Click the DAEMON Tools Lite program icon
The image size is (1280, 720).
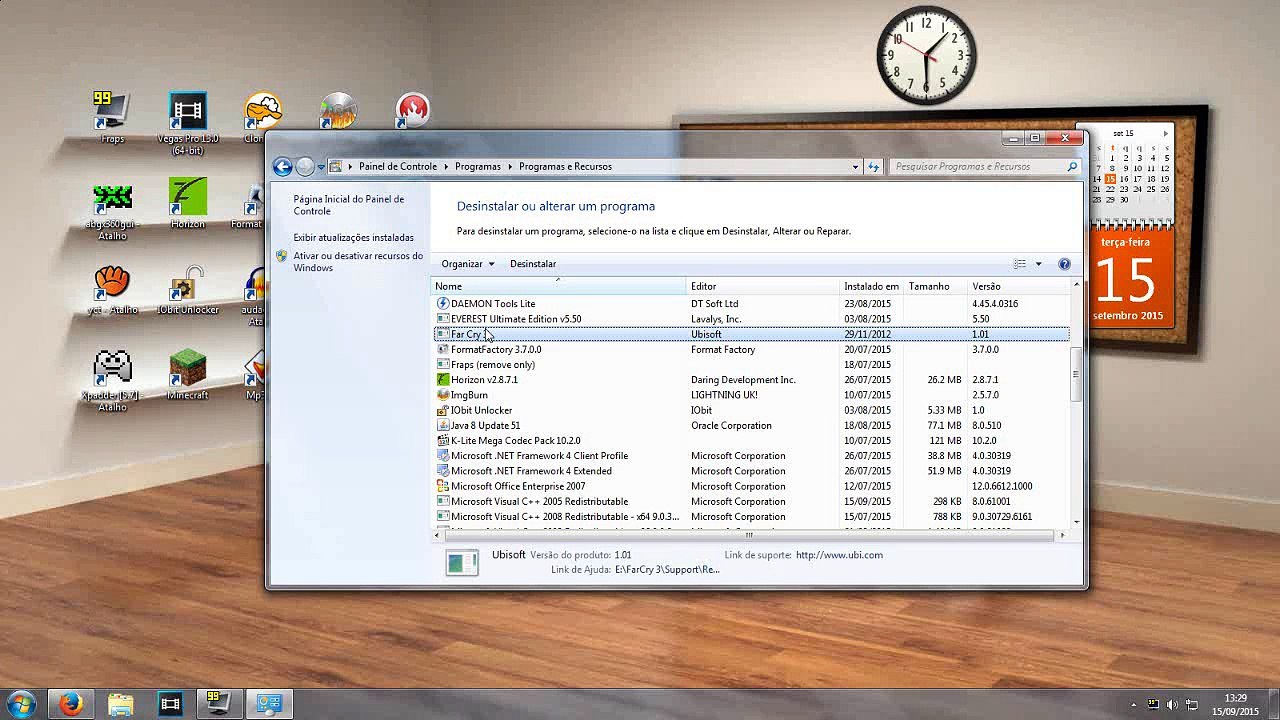click(443, 304)
